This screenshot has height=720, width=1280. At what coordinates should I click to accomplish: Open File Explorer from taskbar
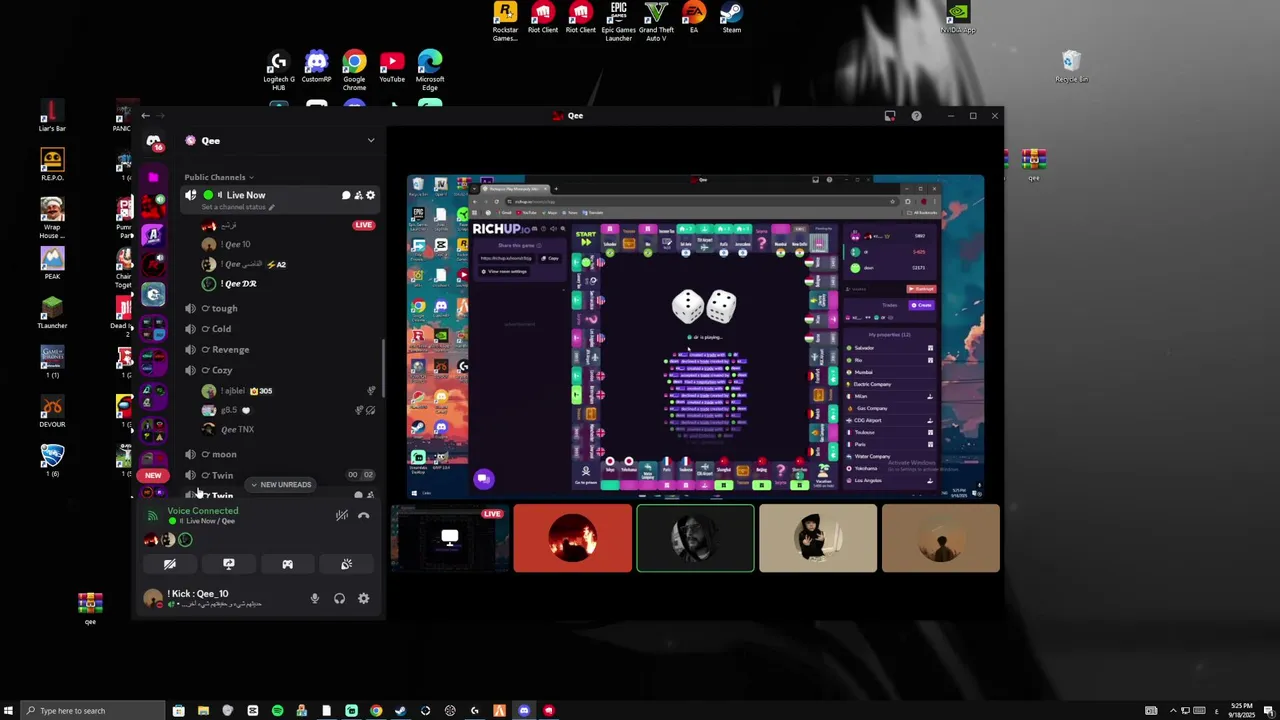click(203, 711)
